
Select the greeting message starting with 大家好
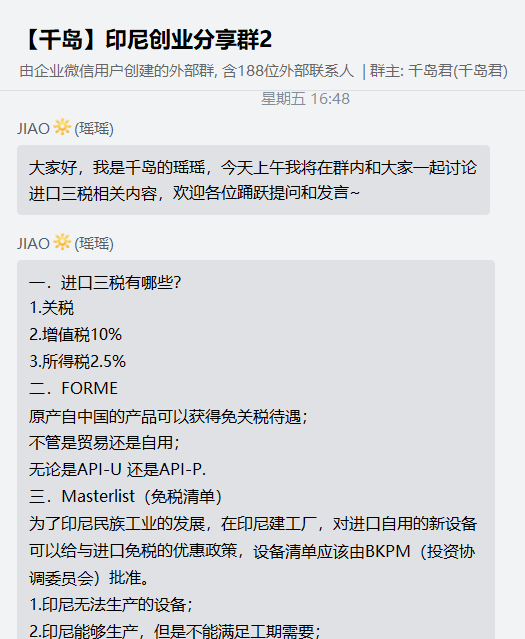[x=253, y=180]
